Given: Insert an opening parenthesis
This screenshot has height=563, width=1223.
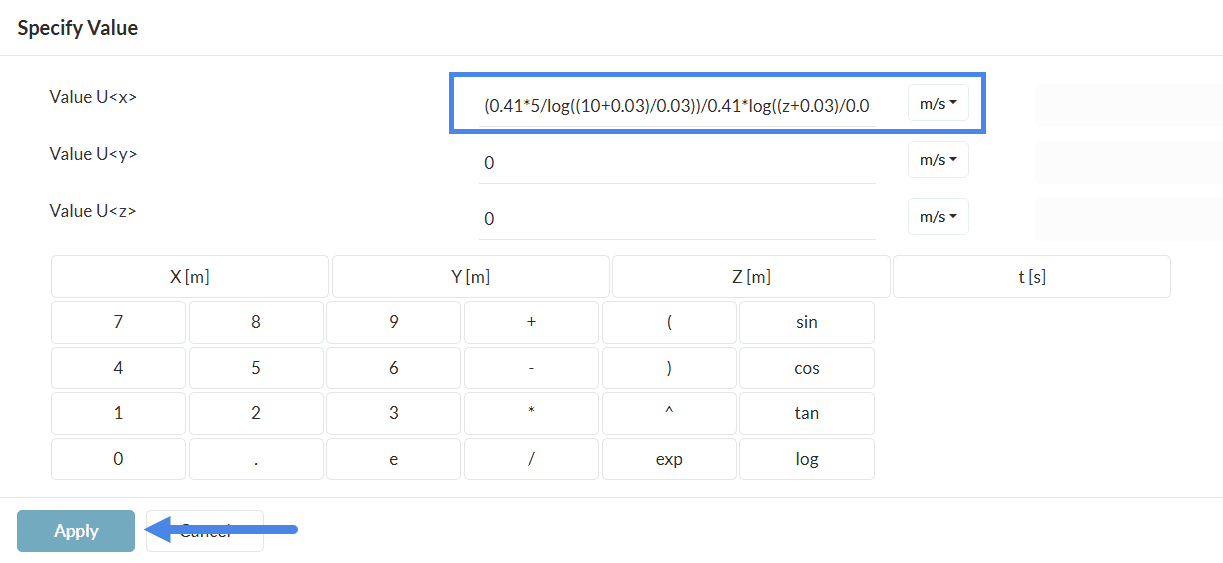Looking at the screenshot, I should (x=669, y=322).
